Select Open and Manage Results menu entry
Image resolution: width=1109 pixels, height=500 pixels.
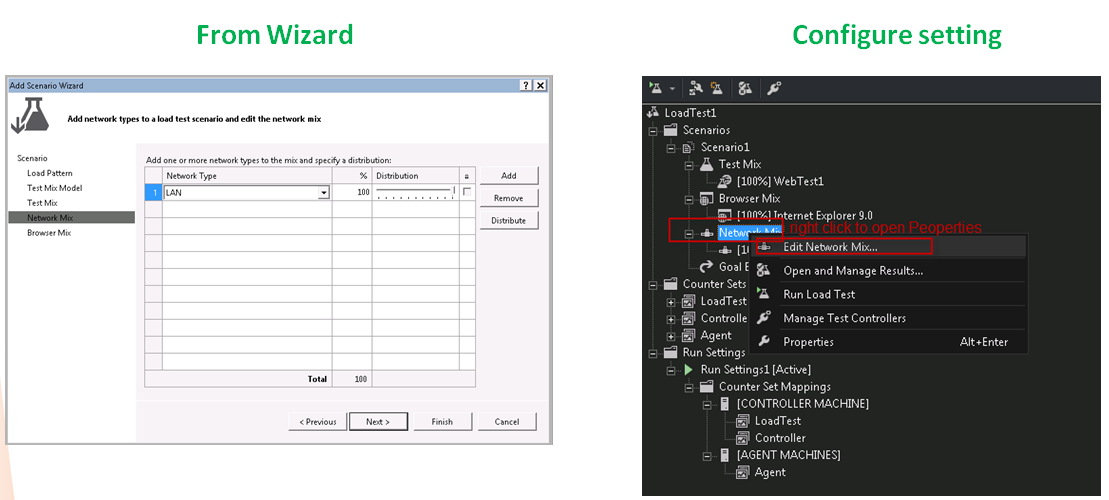(852, 271)
